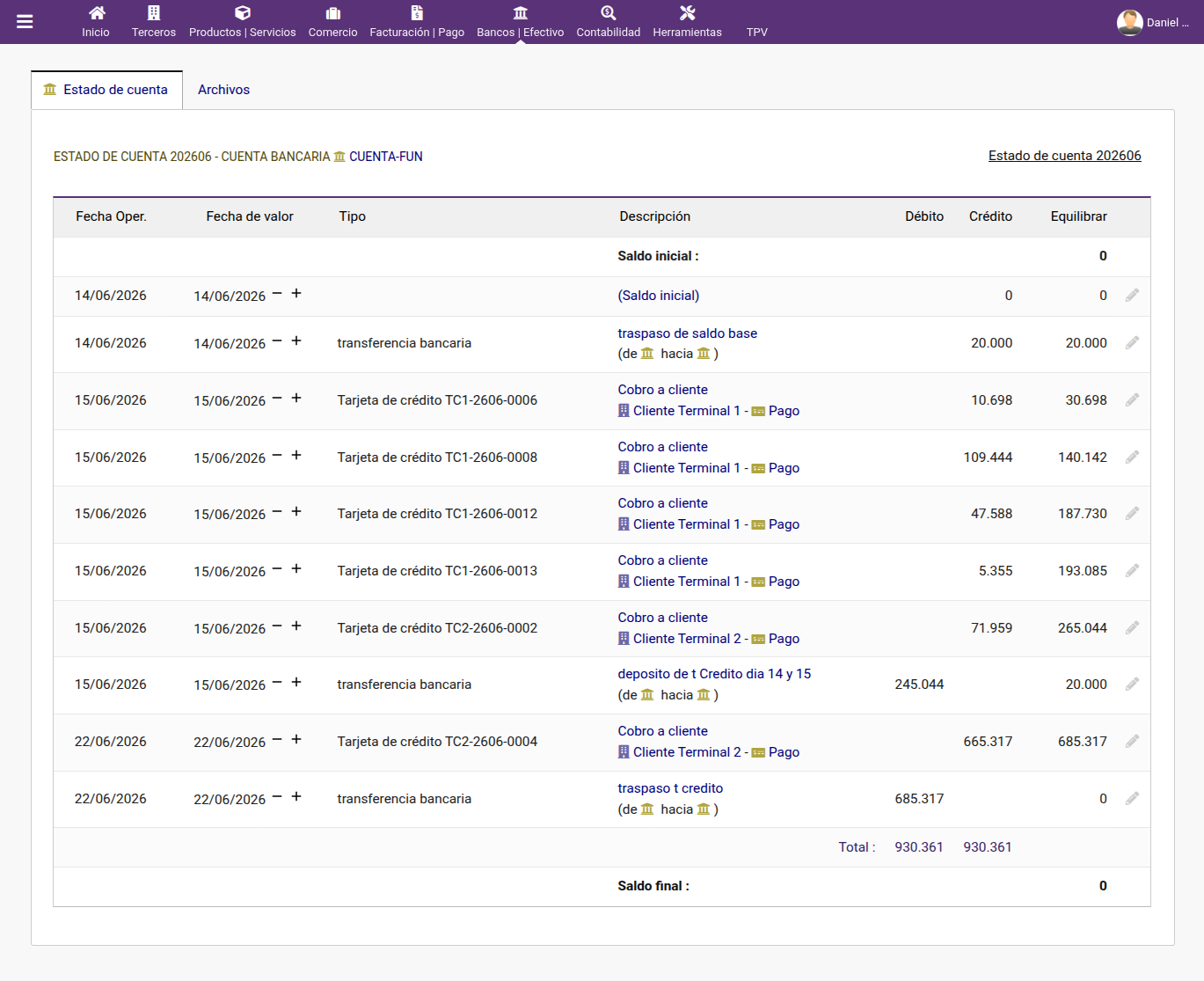1204x981 pixels.
Task: Edit the traspaso t credito row pencil
Action: click(1132, 799)
